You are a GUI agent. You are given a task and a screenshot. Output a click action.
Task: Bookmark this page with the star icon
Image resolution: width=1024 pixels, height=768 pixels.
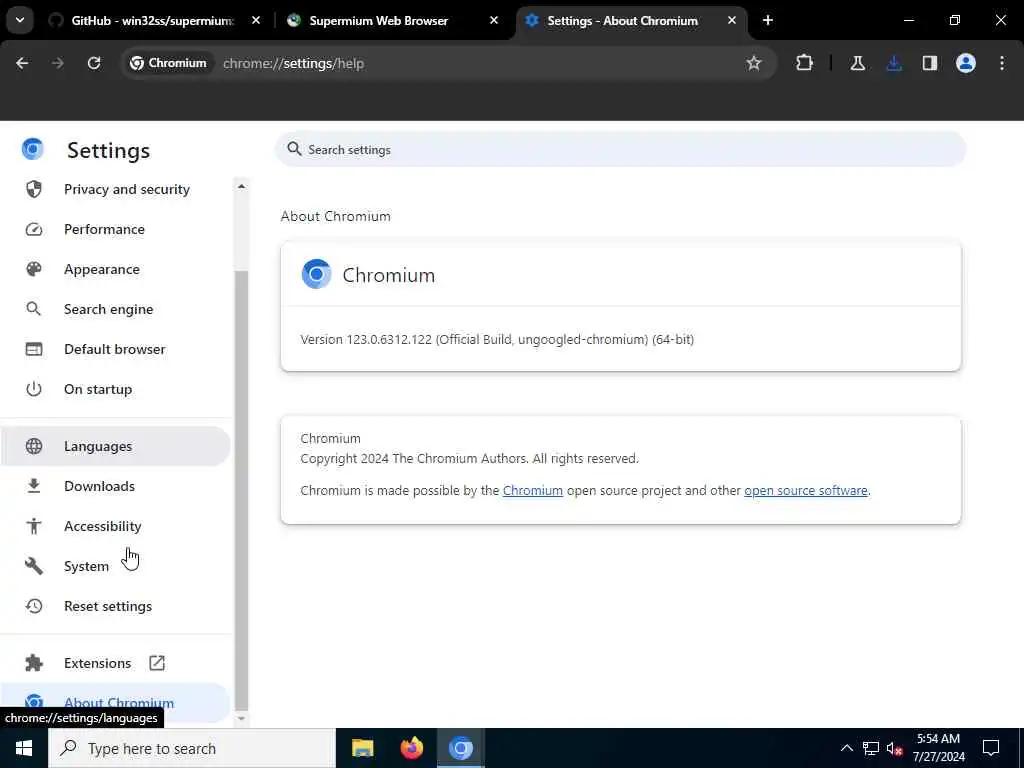click(x=754, y=63)
